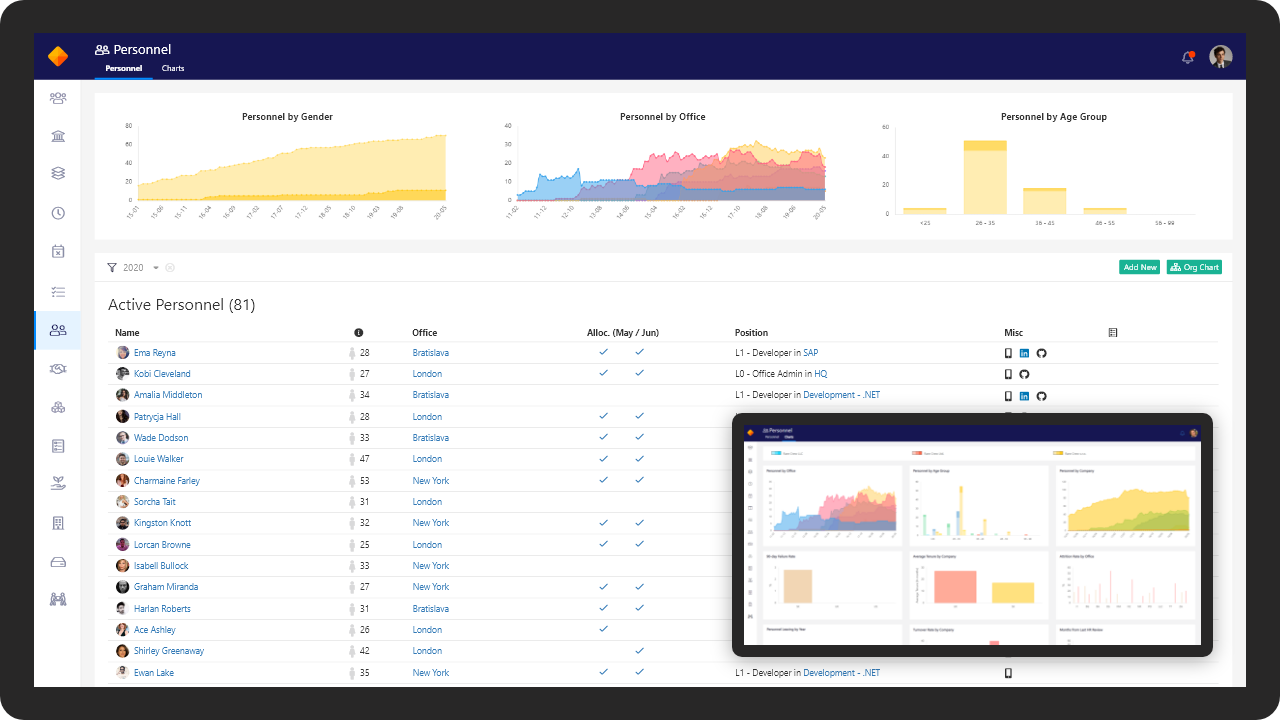The height and width of the screenshot is (720, 1280).
Task: Open Ema Reyna's GitHub profile icon
Action: click(x=1042, y=353)
